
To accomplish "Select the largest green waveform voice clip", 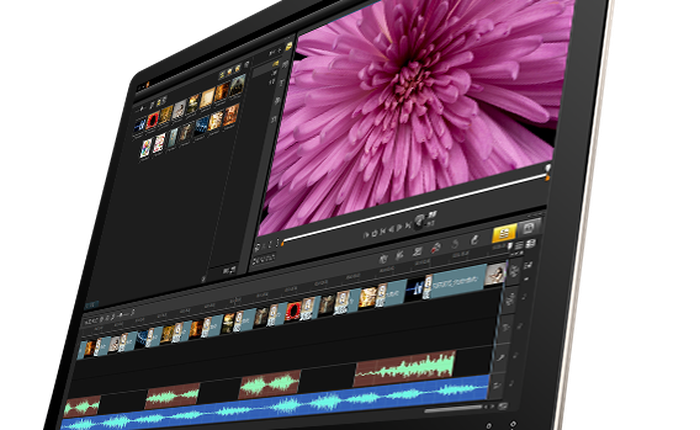I will tap(405, 368).
